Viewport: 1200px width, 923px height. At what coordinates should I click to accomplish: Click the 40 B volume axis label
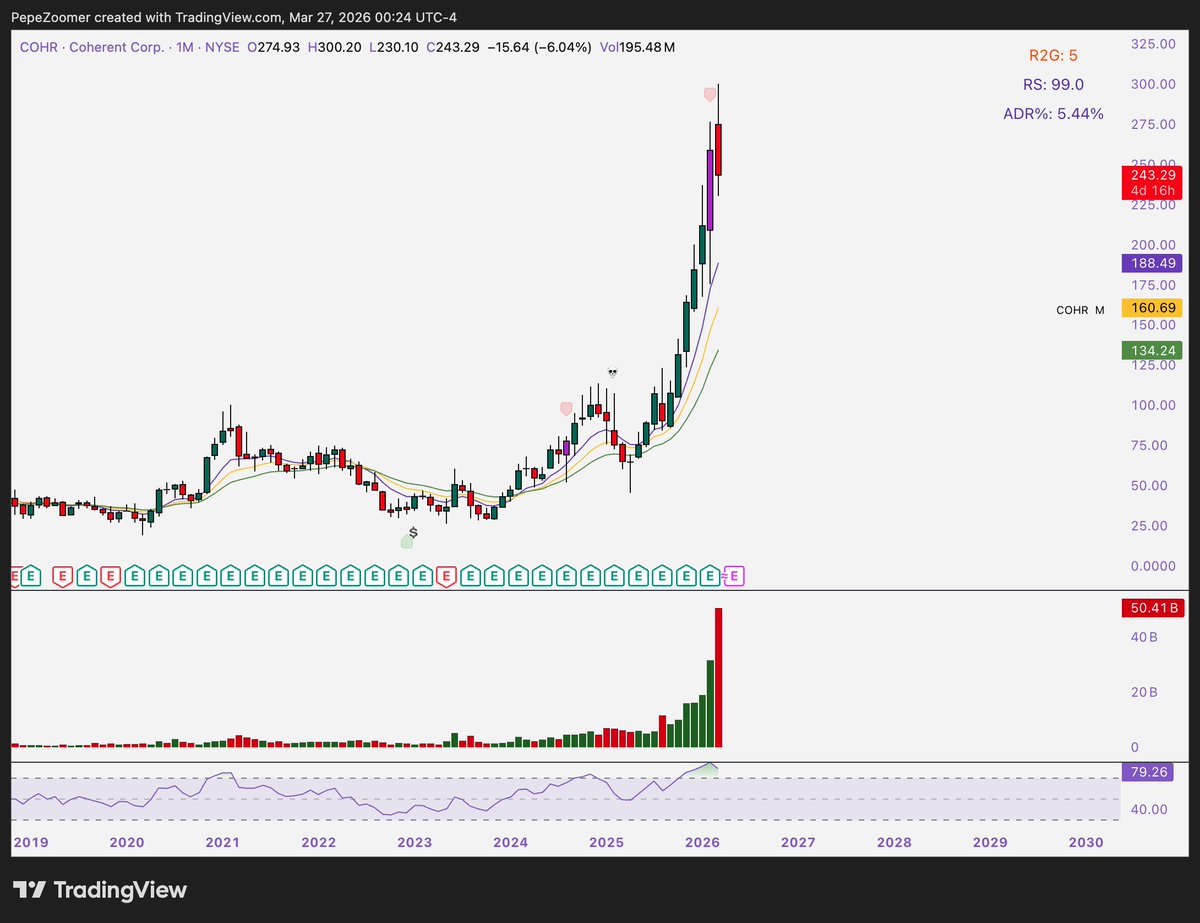tap(1144, 636)
